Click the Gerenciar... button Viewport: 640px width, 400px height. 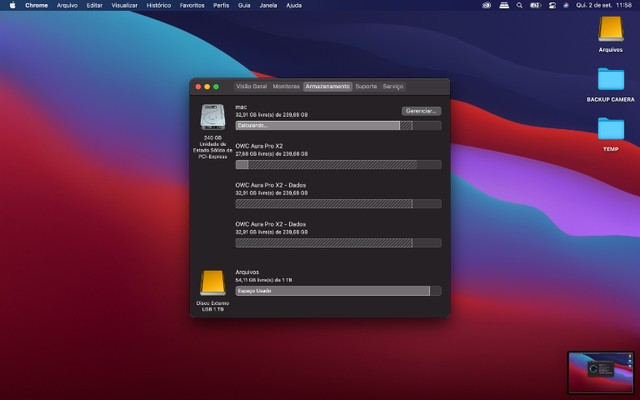click(x=421, y=111)
